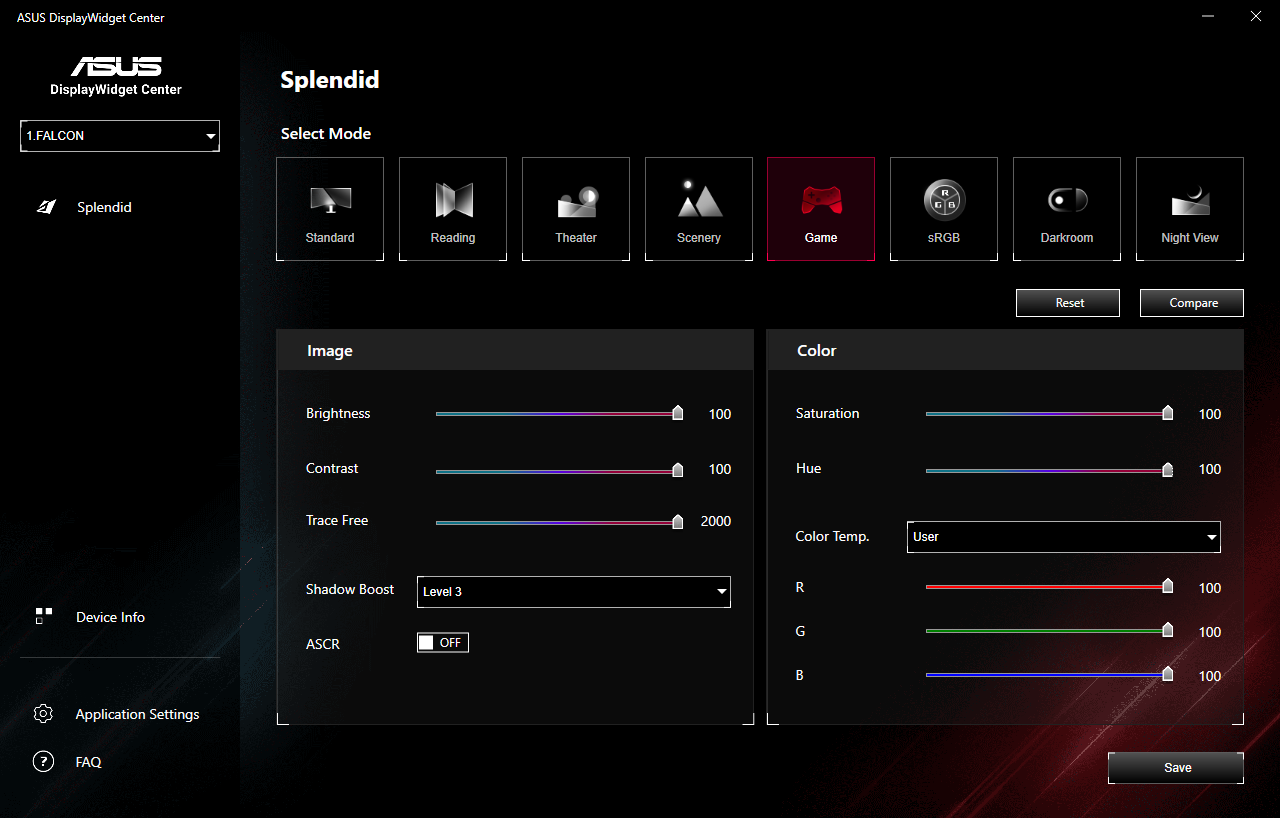Screen dimensions: 1280x818
Task: Click the Compare button
Action: click(x=1191, y=302)
